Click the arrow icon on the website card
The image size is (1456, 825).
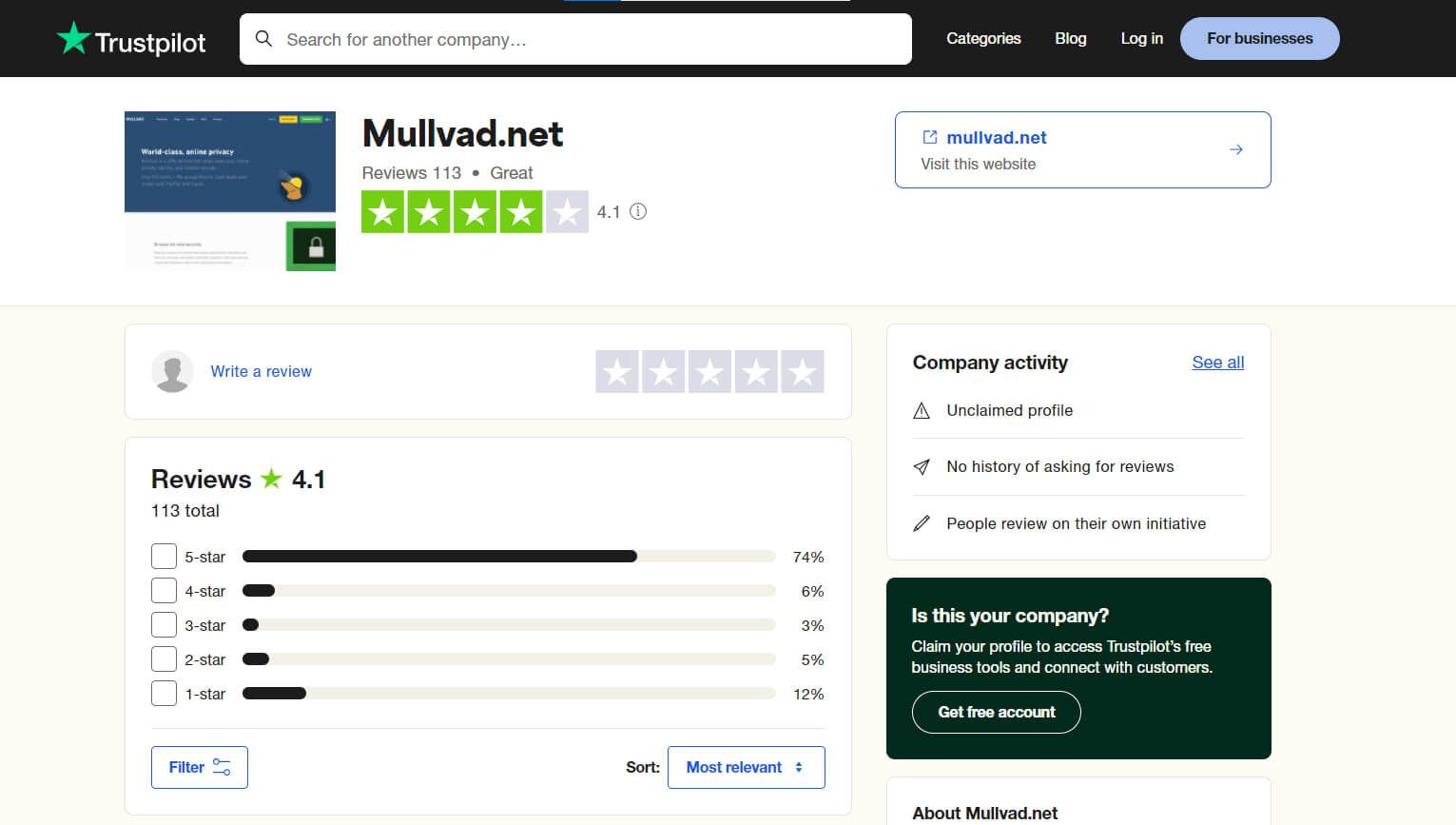point(1236,149)
